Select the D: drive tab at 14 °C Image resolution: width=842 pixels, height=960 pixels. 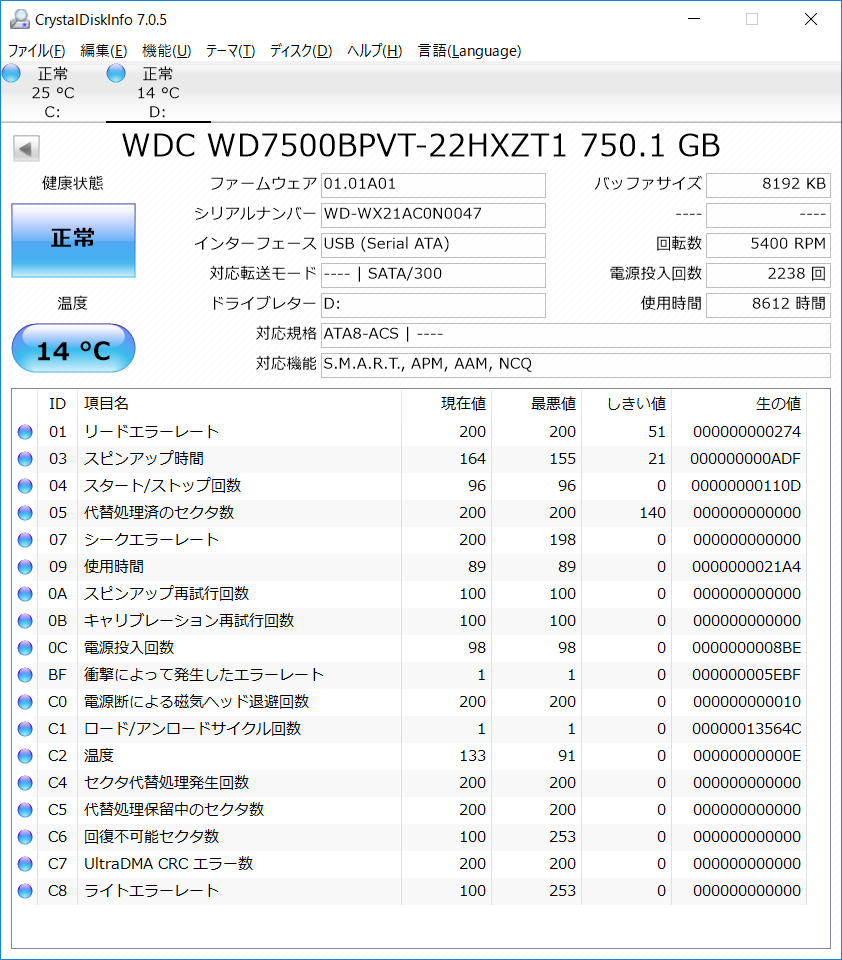click(x=158, y=92)
